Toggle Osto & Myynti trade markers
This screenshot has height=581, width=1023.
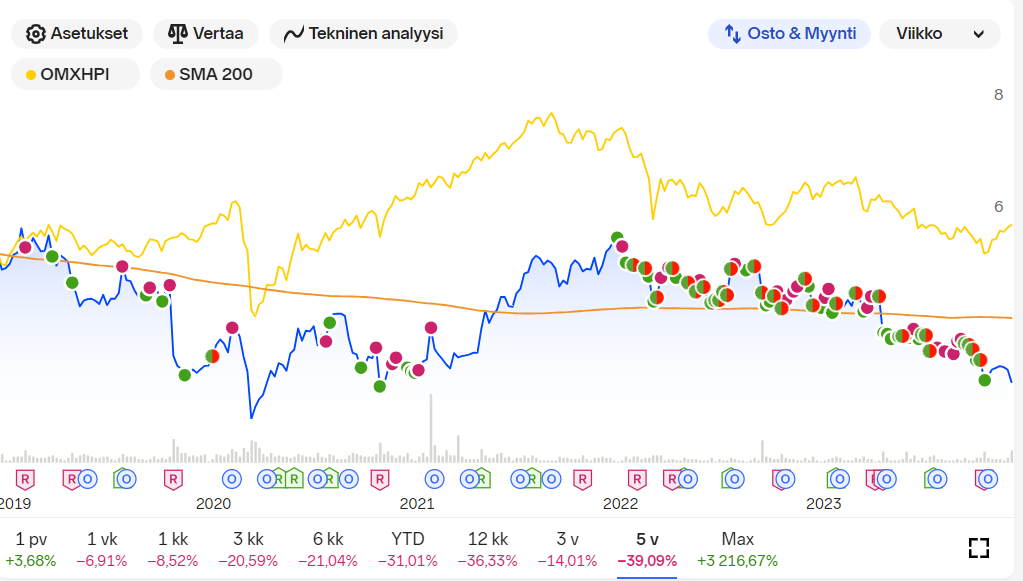pyautogui.click(x=789, y=34)
